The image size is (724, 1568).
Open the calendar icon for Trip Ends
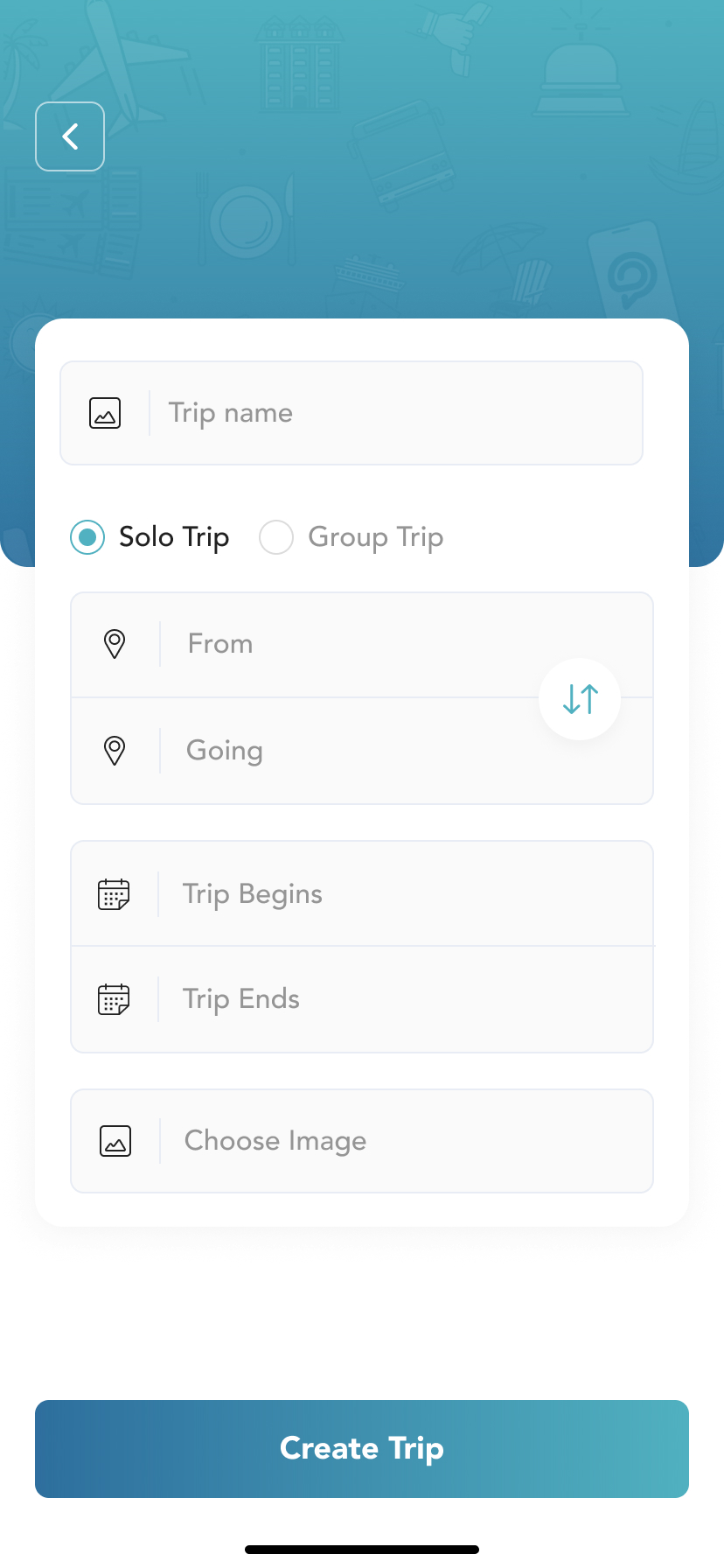point(115,998)
